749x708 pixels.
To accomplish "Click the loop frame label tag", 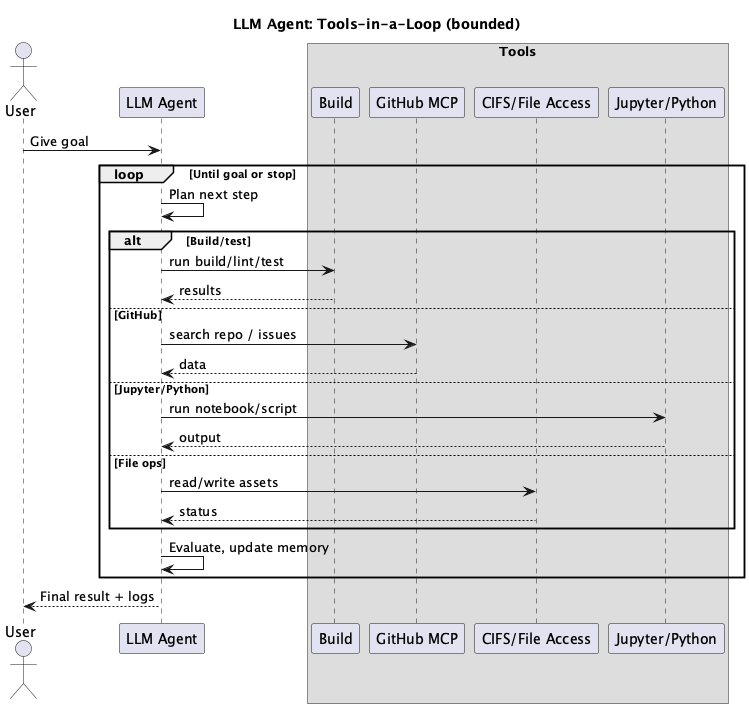I will click(x=129, y=174).
